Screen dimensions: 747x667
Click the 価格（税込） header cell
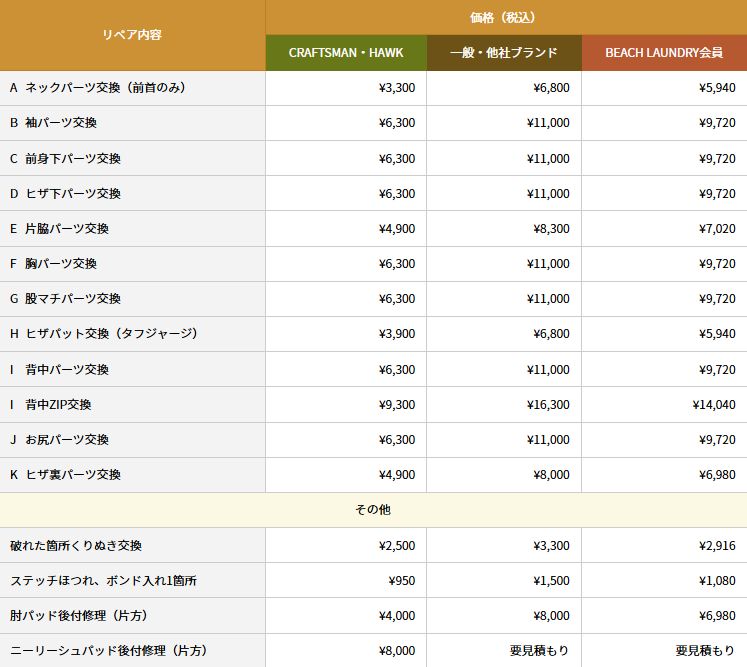505,17
